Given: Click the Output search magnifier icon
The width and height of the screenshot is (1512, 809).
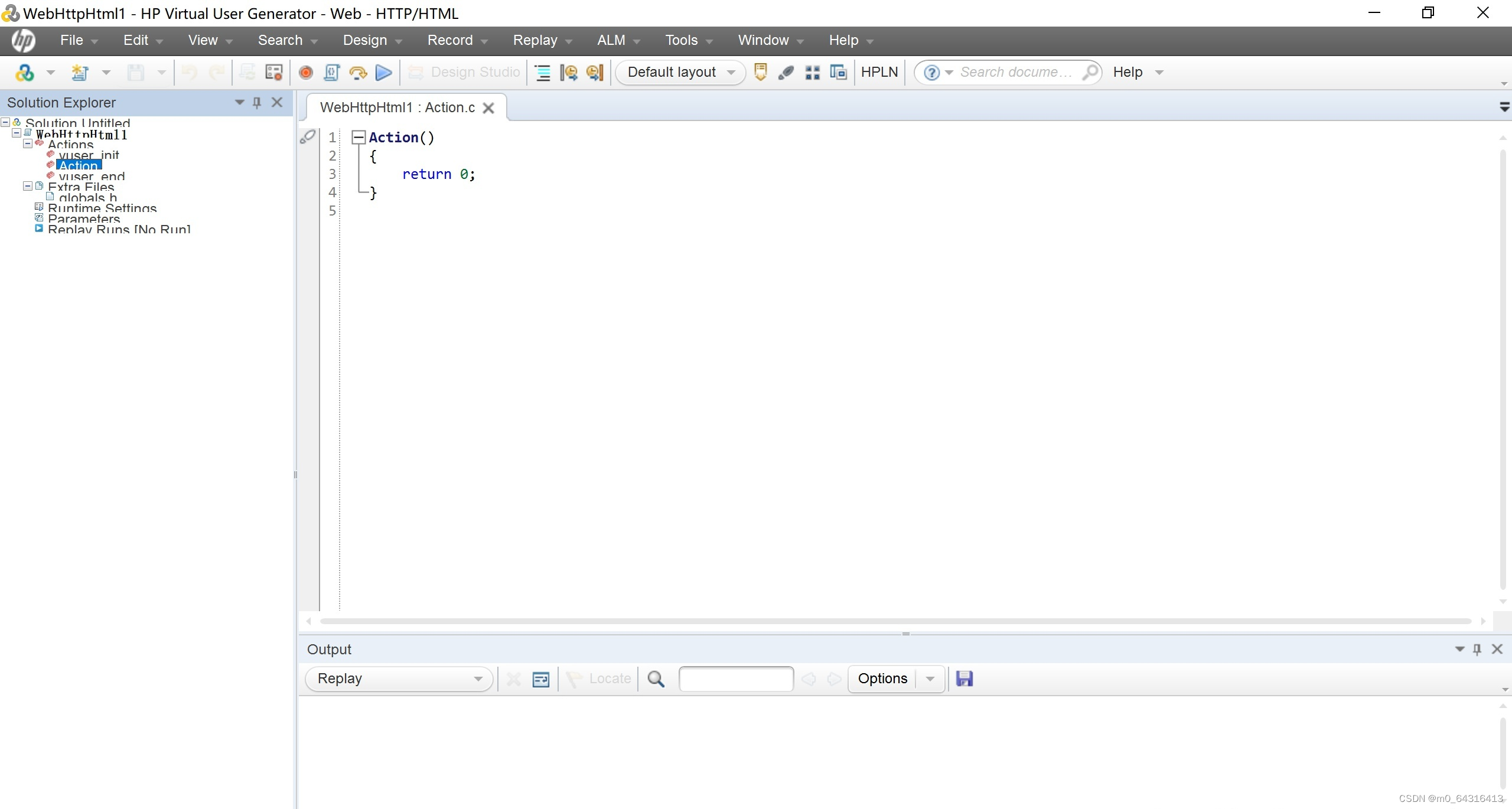Looking at the screenshot, I should click(x=656, y=678).
